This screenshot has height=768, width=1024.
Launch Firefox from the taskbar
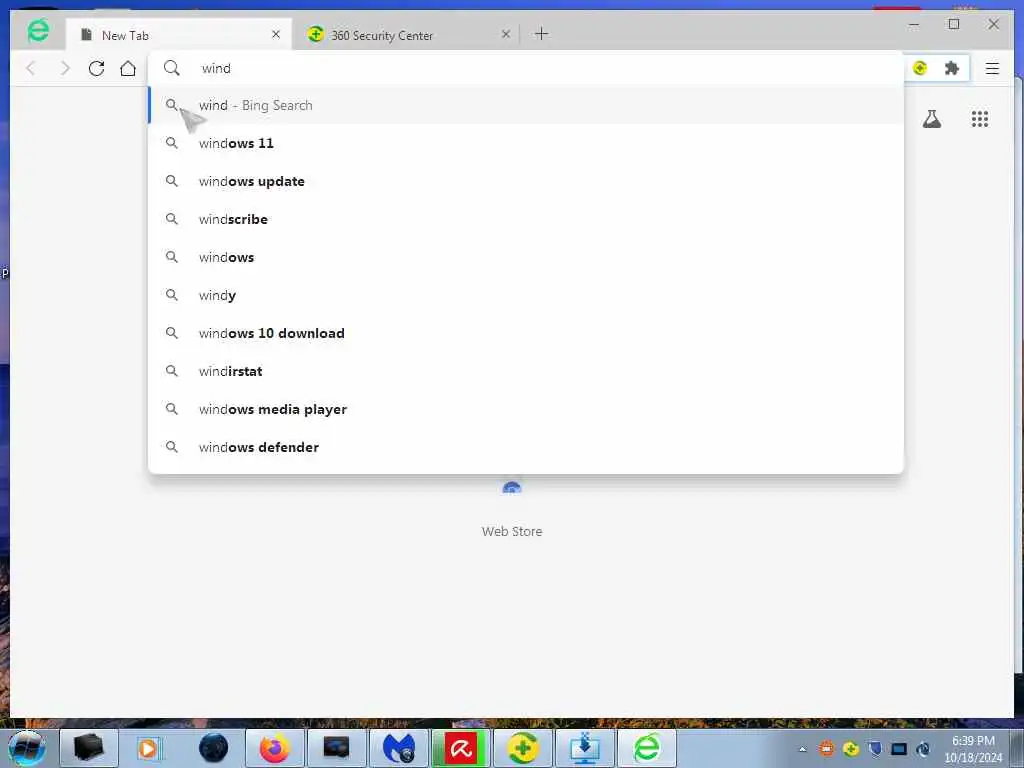tap(274, 748)
